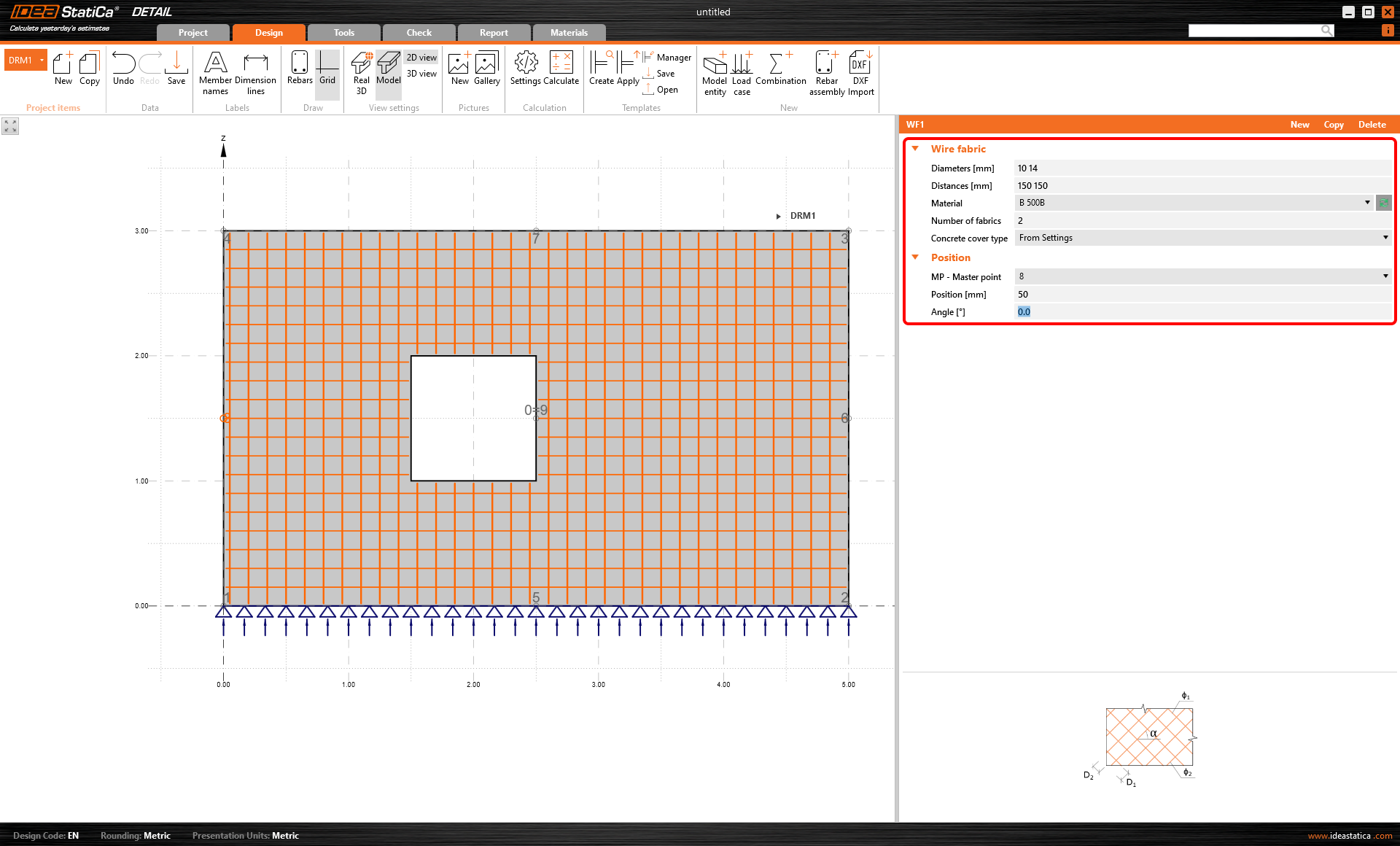Screen dimensions: 1400x846
Task: Toggle the Model view setting
Action: 389,69
